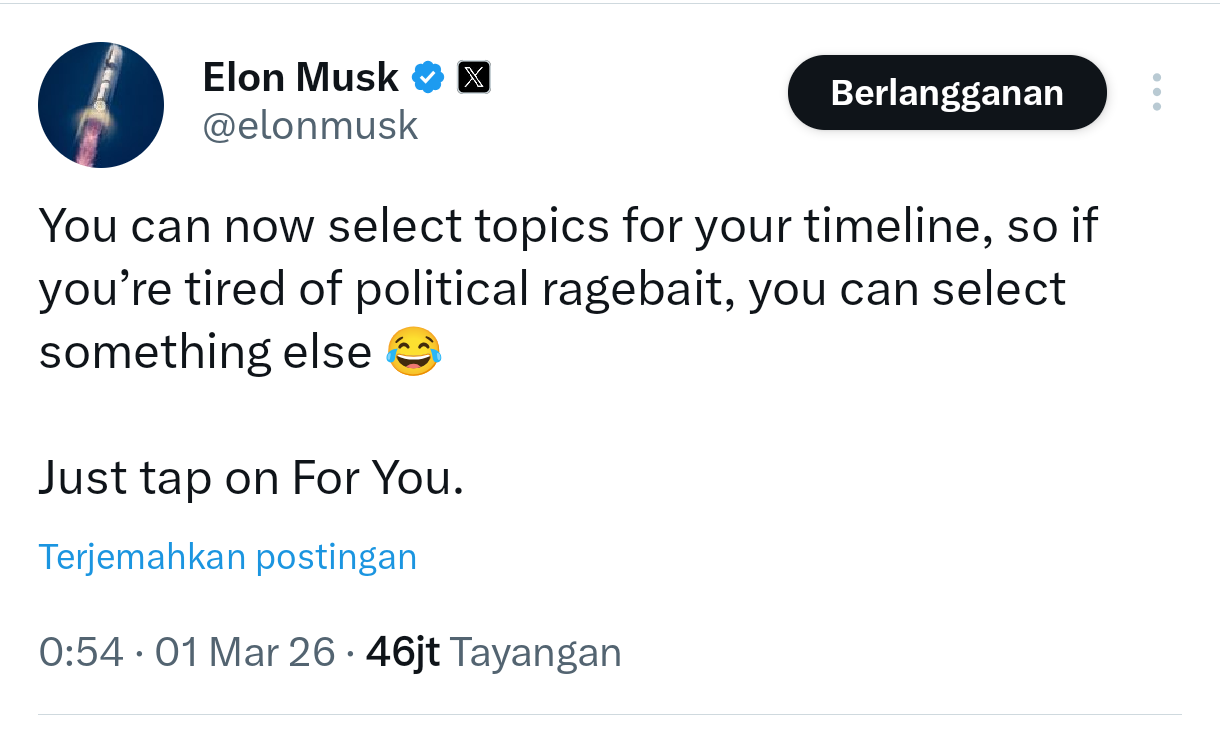Click Terjemahkan postingan to translate
The image size is (1220, 740).
228,557
